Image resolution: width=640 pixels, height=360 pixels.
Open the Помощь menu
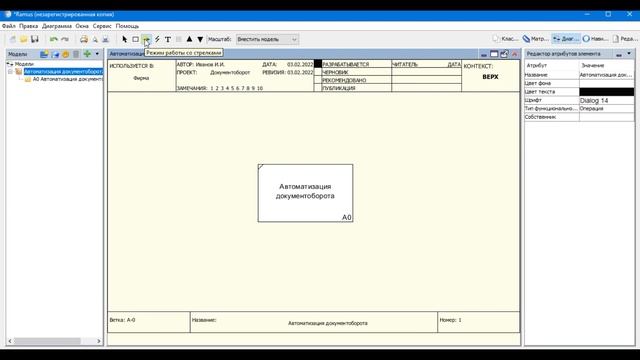pos(127,26)
